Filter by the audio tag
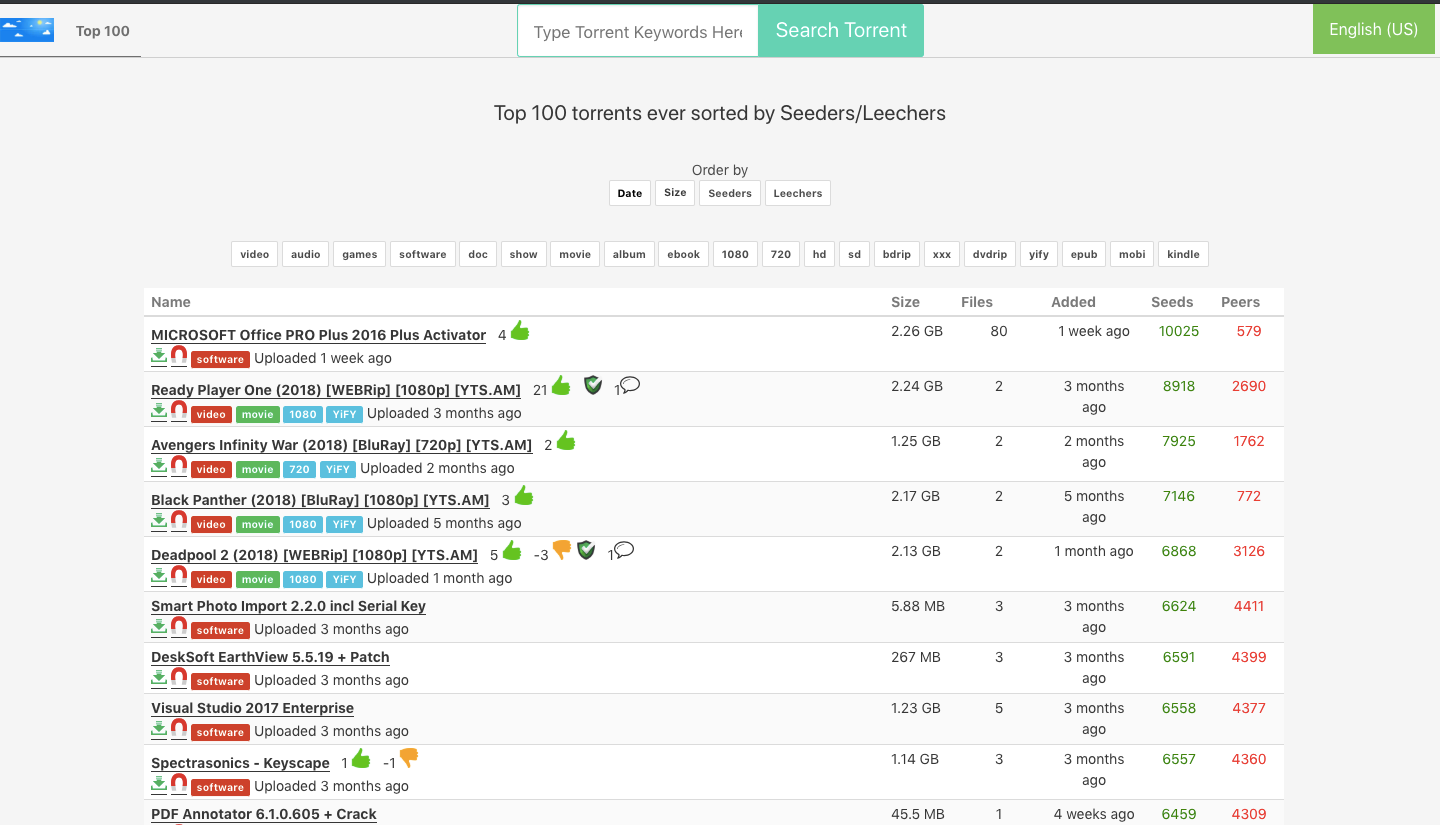 pos(306,254)
